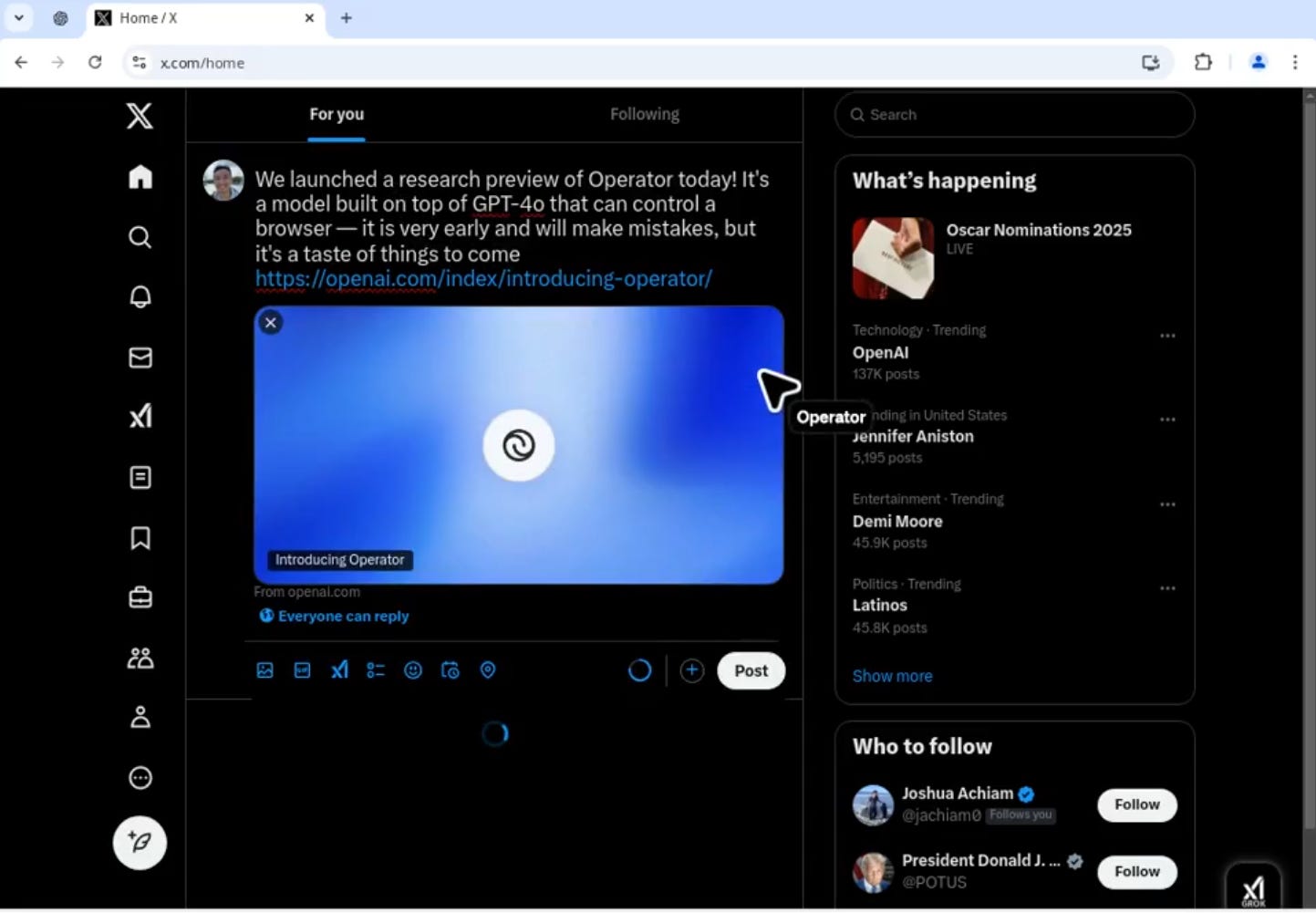Open the openai.com introducing-operator link
The width and height of the screenshot is (1316, 913).
(483, 278)
